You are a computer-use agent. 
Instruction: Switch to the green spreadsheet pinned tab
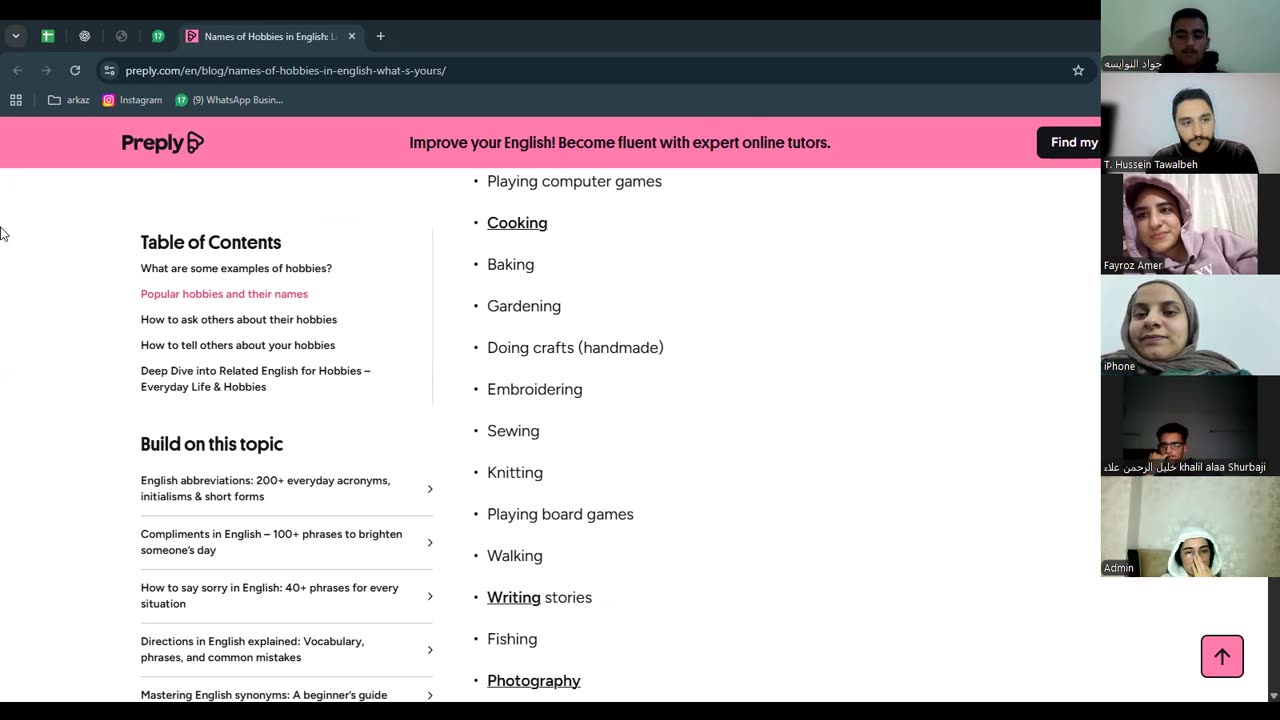tap(47, 36)
